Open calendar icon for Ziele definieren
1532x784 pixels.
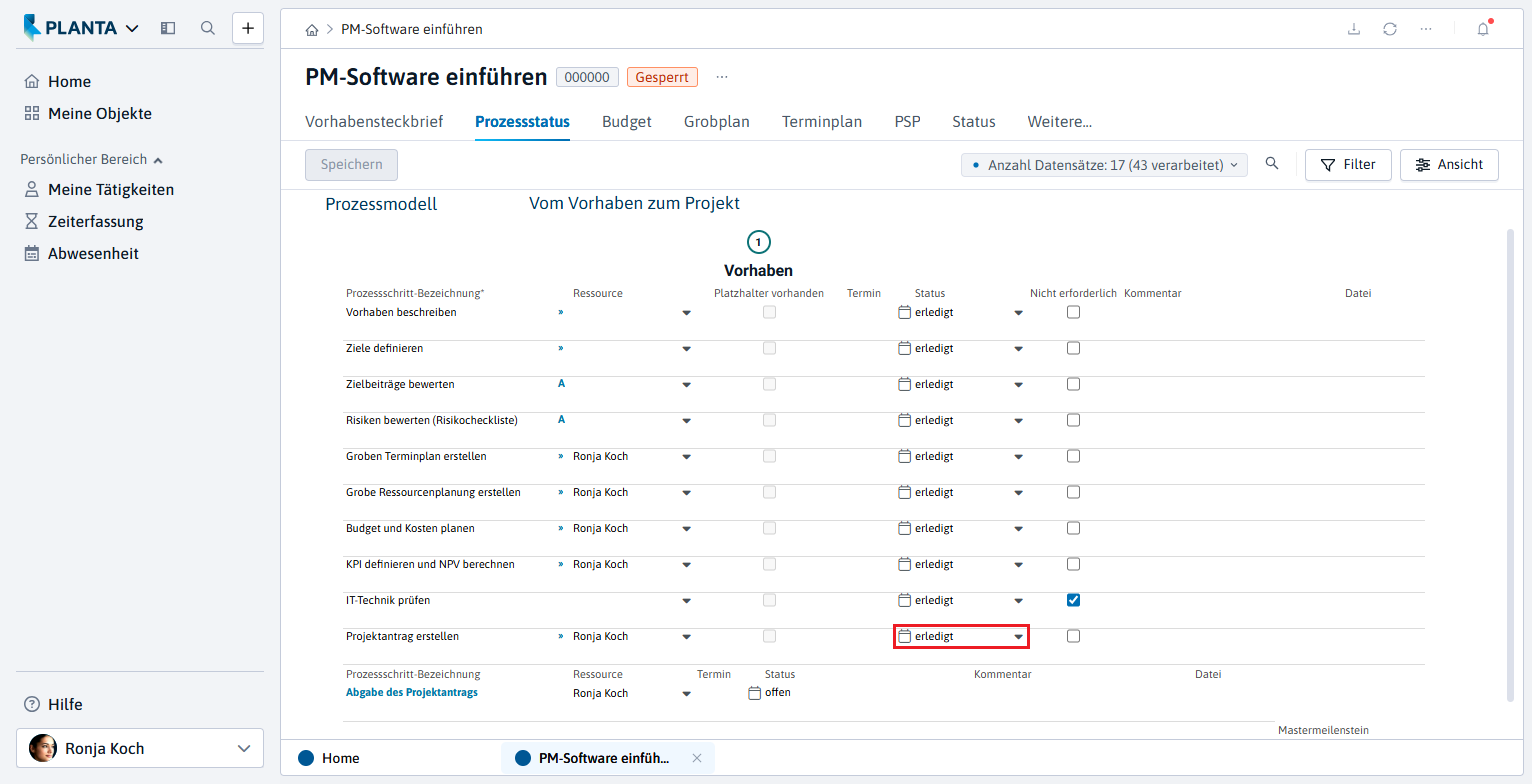(905, 348)
